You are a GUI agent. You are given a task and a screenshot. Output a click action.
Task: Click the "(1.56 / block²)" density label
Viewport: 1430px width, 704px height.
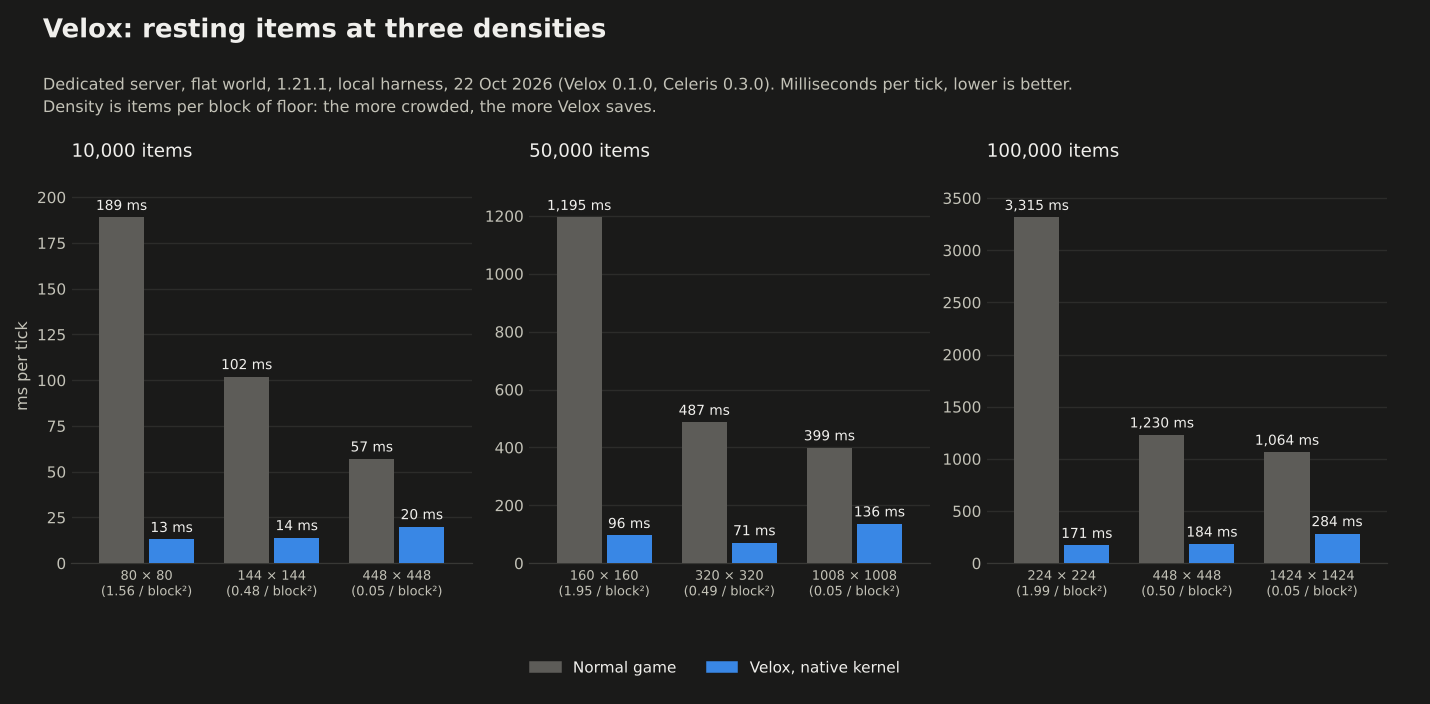click(146, 591)
